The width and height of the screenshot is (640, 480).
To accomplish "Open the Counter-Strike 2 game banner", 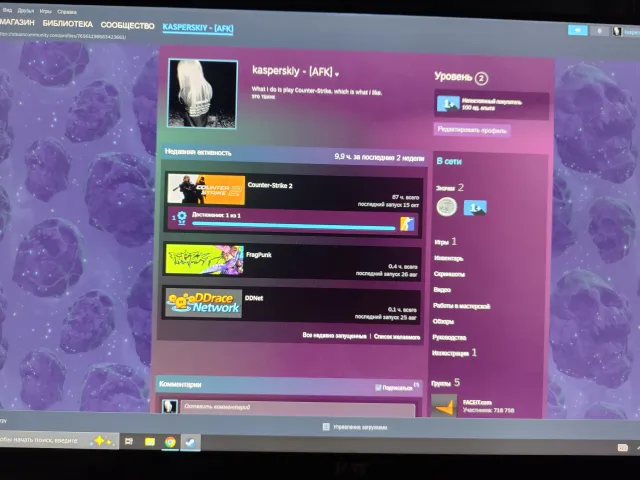I will (206, 189).
